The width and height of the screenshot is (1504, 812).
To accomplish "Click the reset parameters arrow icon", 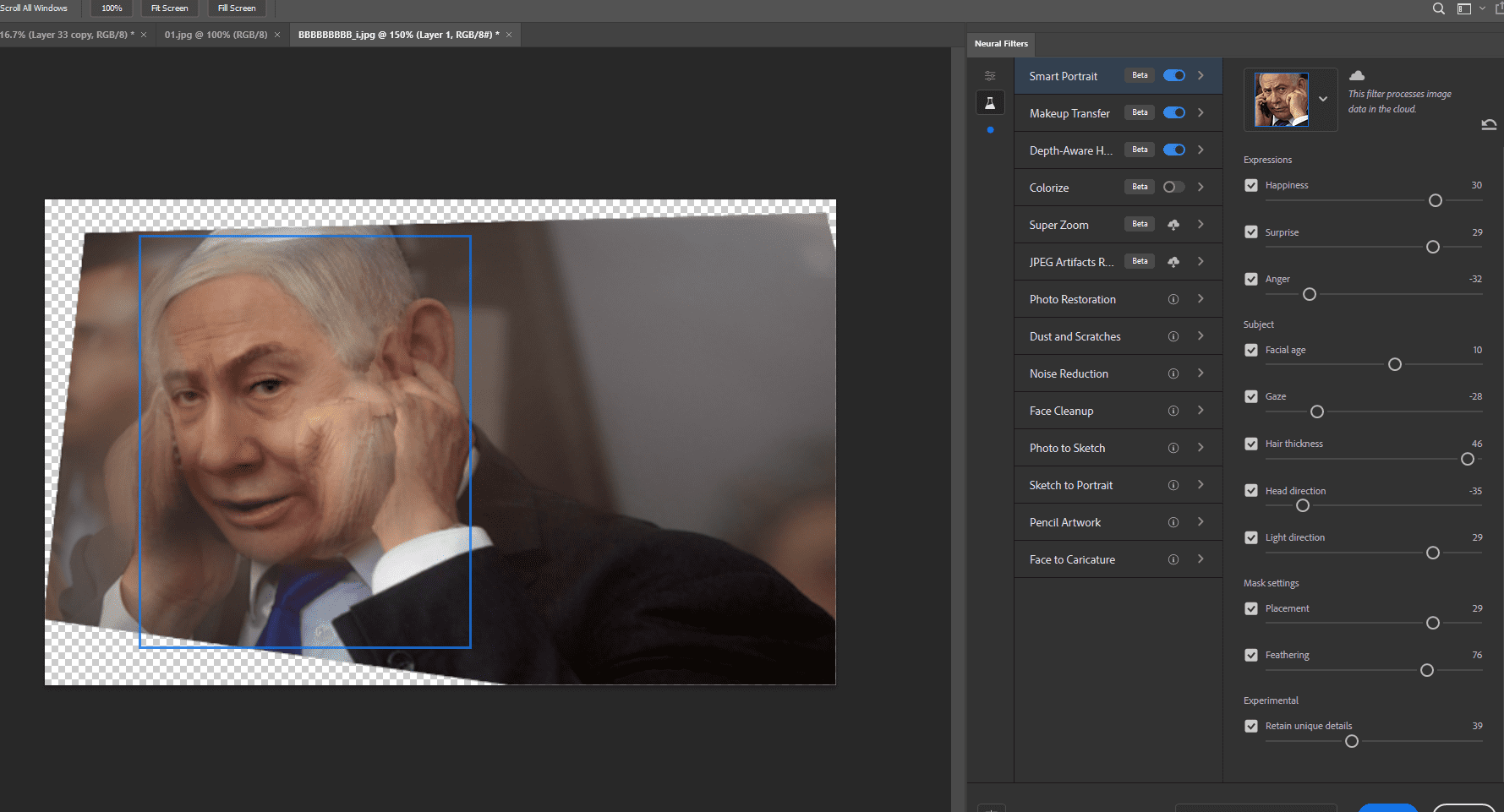I will 1489,125.
